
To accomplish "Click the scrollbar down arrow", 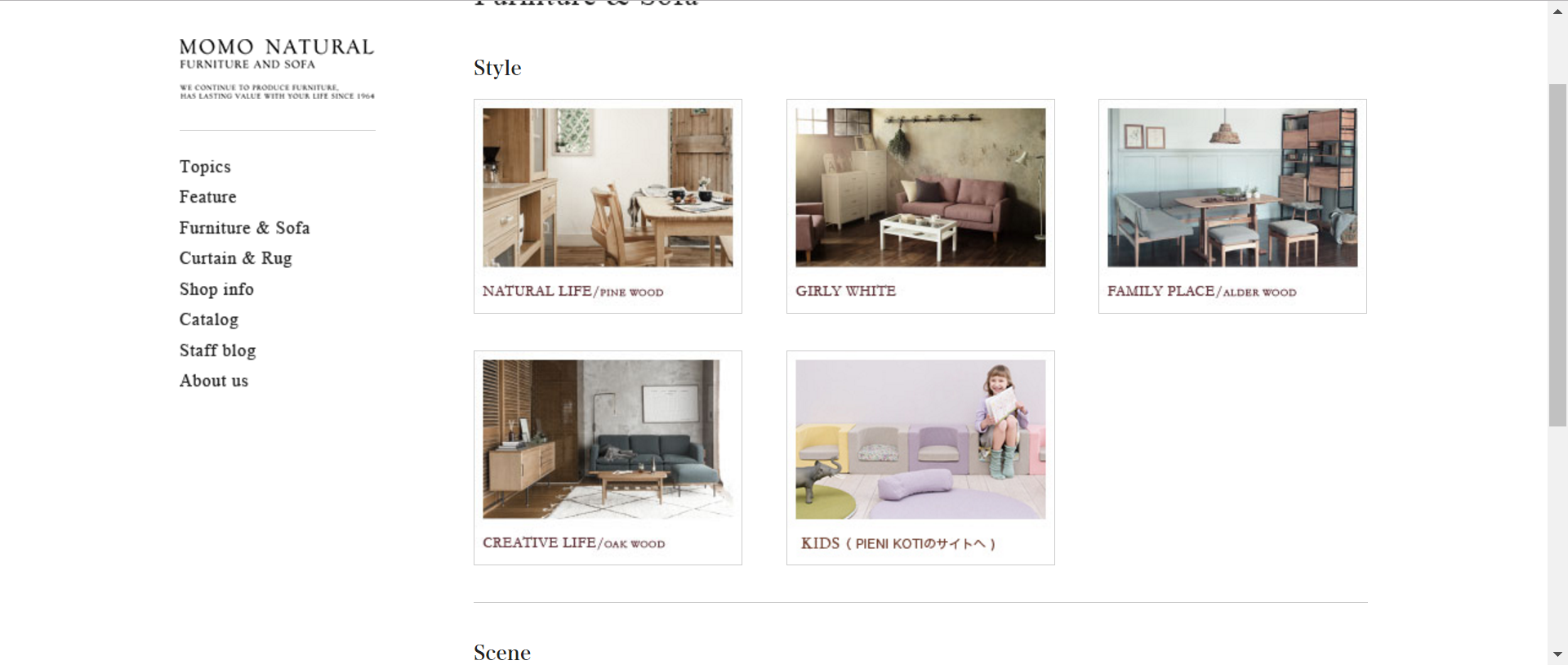I will tap(1557, 655).
